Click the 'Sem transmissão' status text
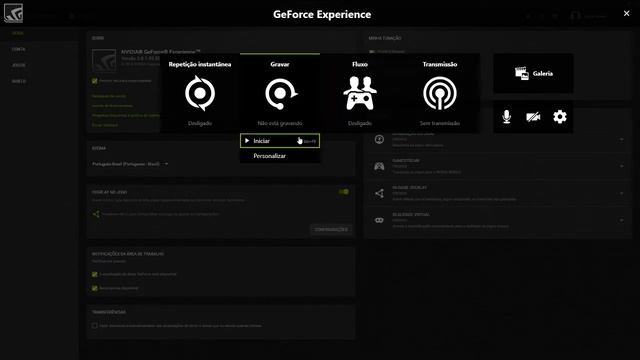640x360 pixels. pos(440,123)
